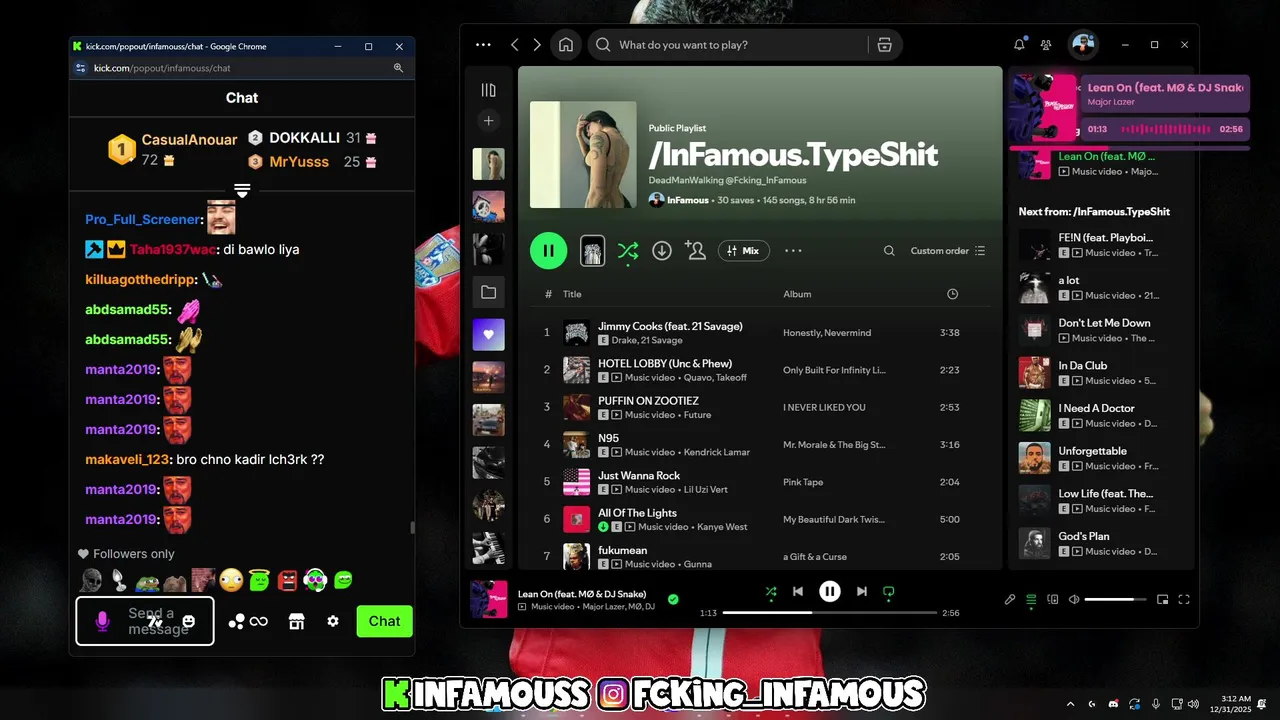This screenshot has height=720, width=1280.
Task: Click the Kick chat green Chat send button
Action: pyautogui.click(x=384, y=621)
